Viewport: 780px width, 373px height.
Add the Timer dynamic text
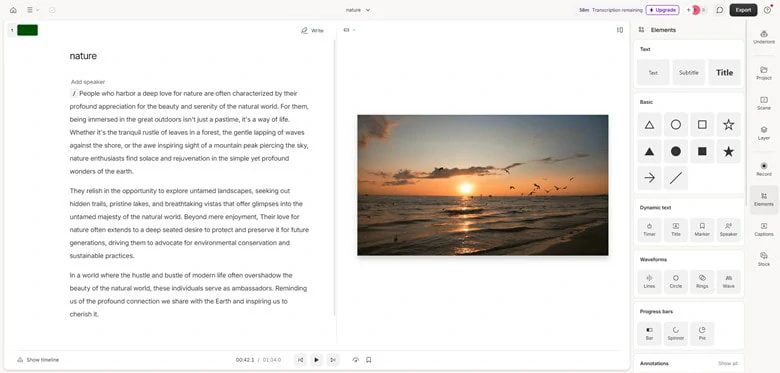point(649,230)
